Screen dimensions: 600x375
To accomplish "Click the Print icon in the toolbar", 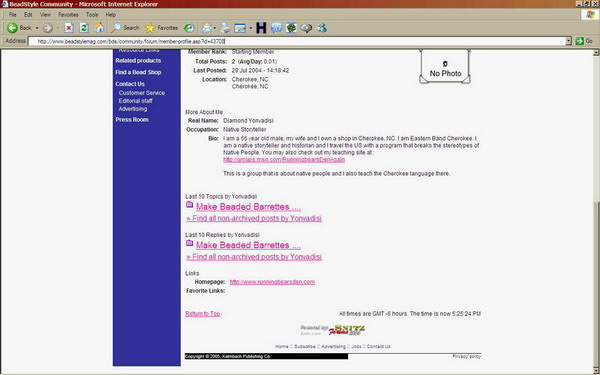I will pos(225,28).
